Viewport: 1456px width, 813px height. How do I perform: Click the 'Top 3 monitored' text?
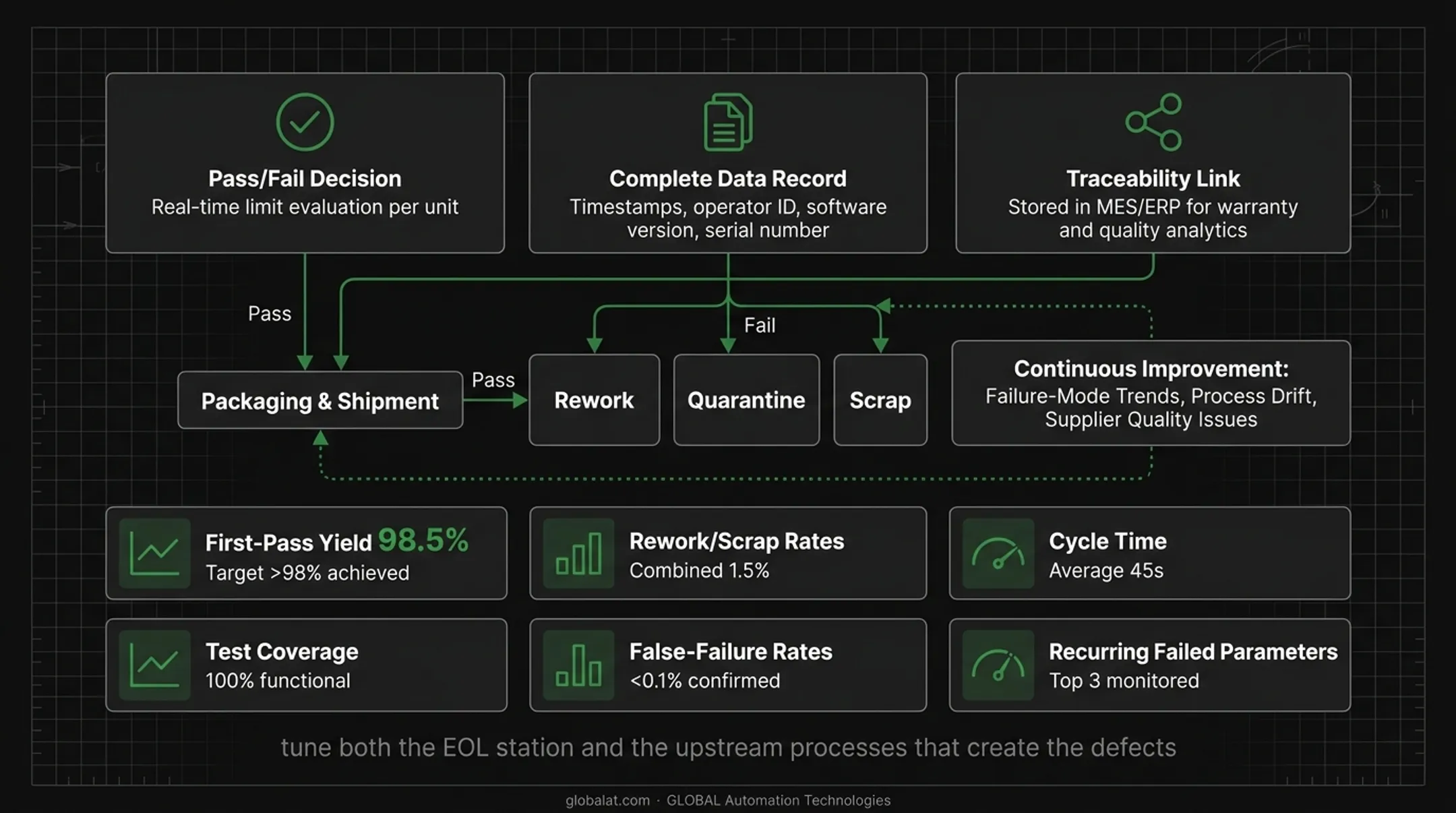1124,681
